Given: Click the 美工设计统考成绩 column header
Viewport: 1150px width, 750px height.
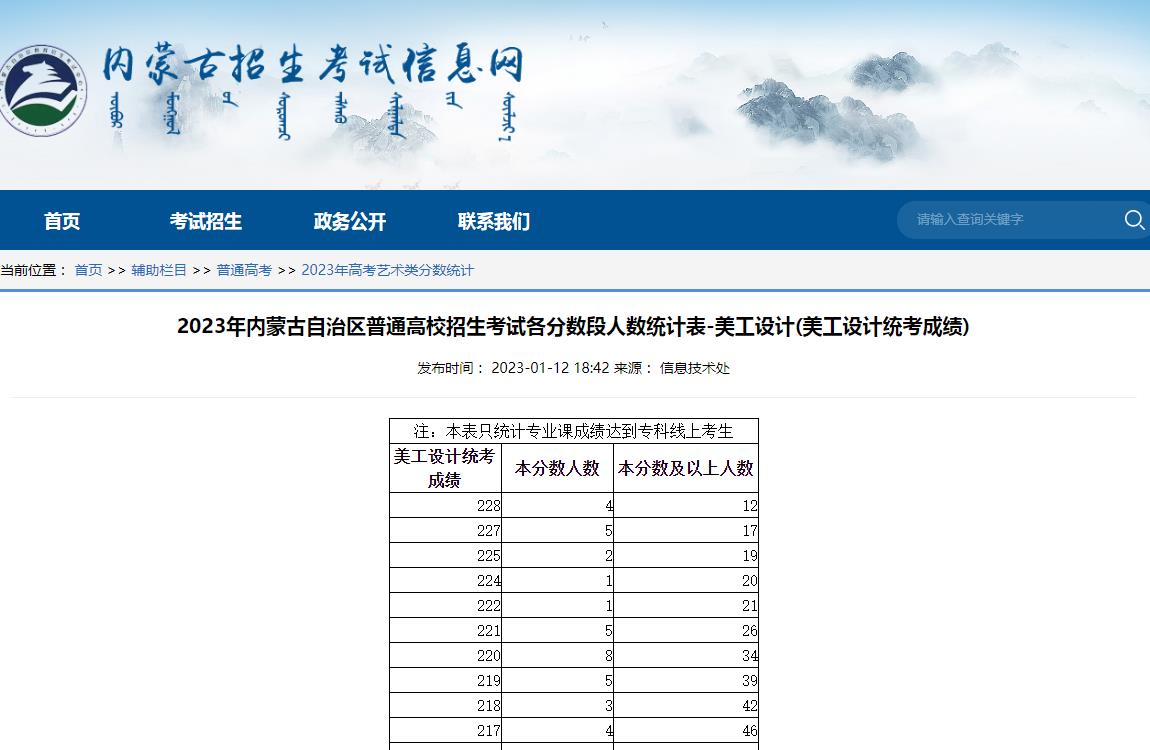Looking at the screenshot, I should (444, 468).
